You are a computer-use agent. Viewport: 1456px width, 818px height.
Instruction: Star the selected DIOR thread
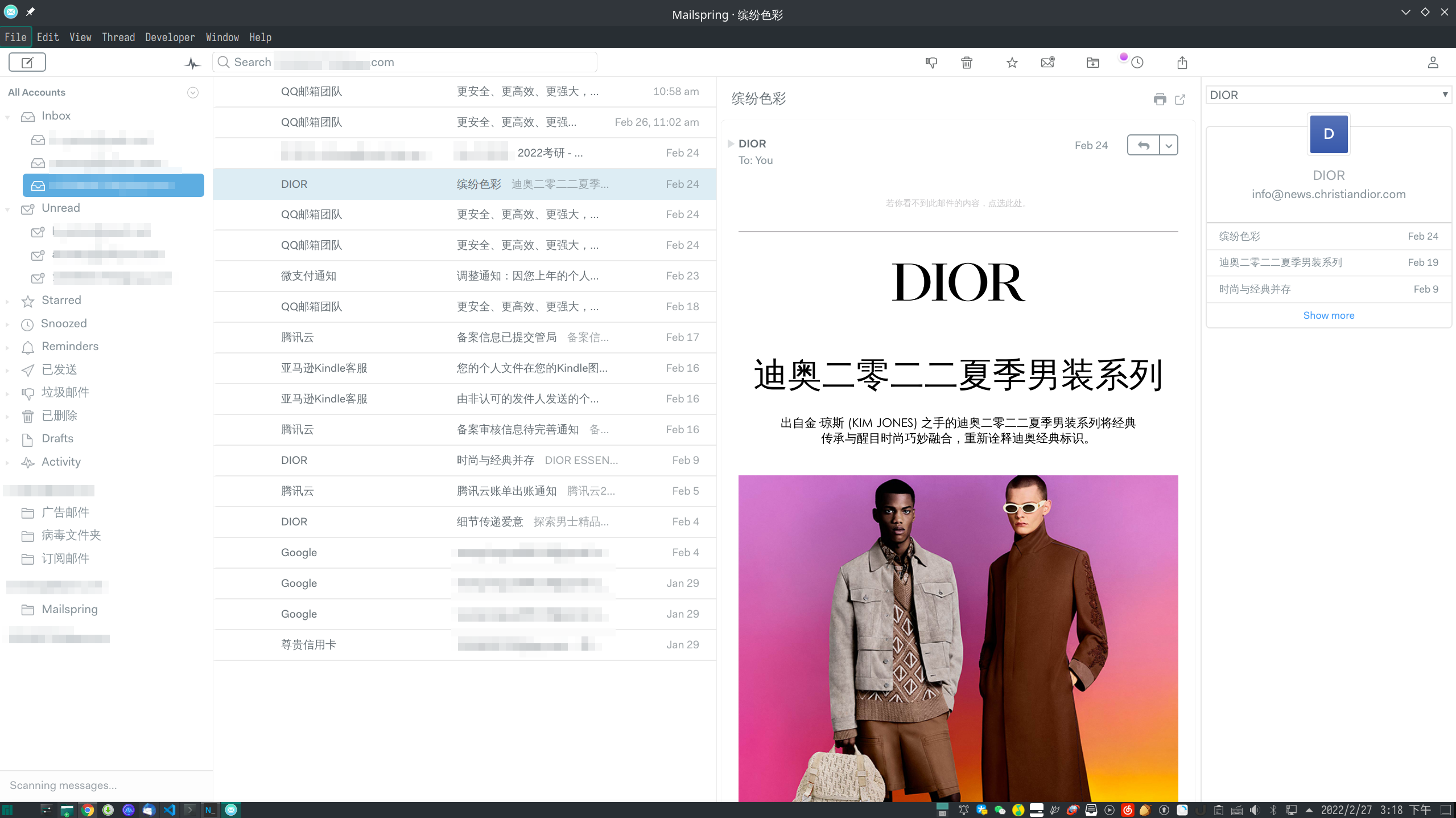[1012, 63]
